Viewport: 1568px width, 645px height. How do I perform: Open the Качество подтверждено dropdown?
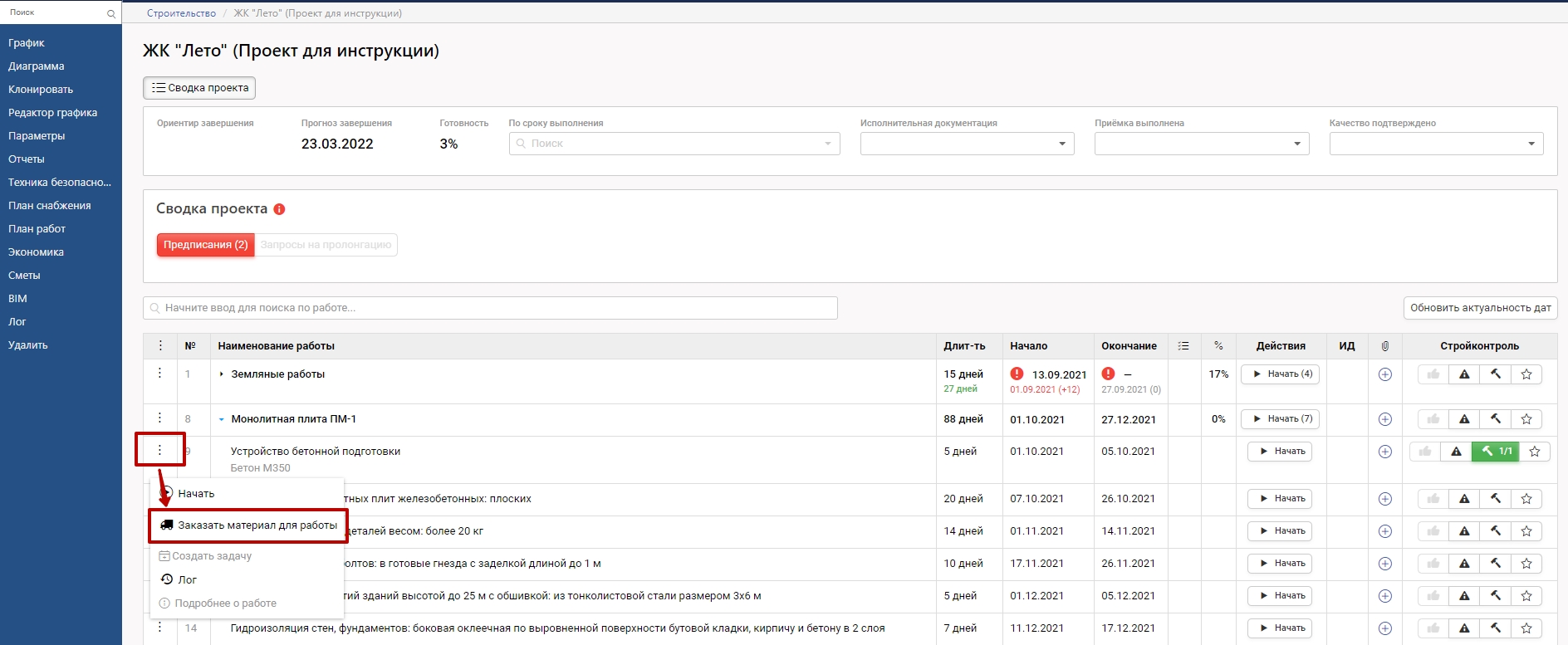pos(1436,144)
